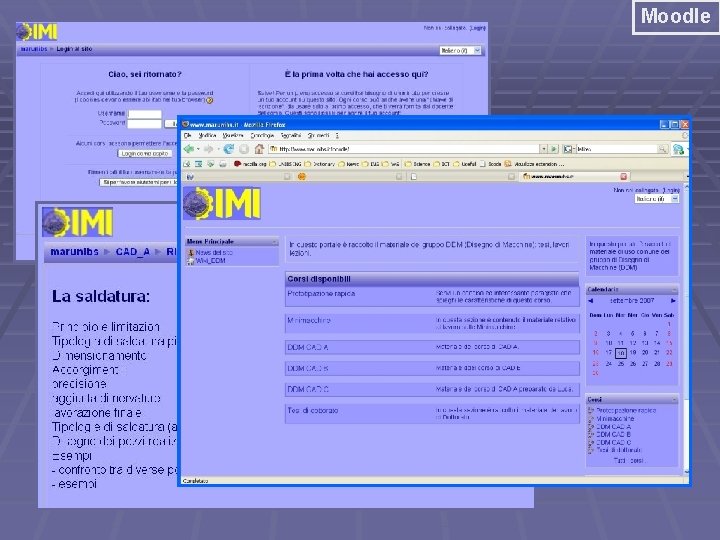The height and width of the screenshot is (540, 720).
Task: Open the Back button history dropdown arrow
Action: pos(198,149)
